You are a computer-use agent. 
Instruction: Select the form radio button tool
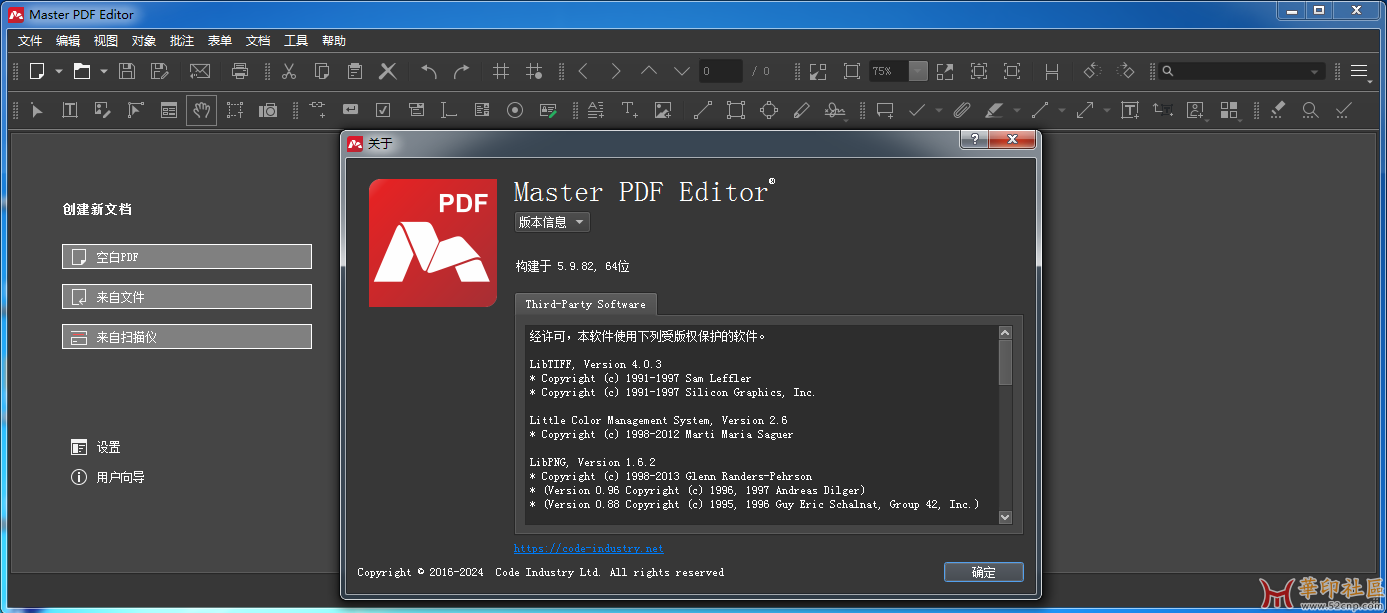[515, 110]
